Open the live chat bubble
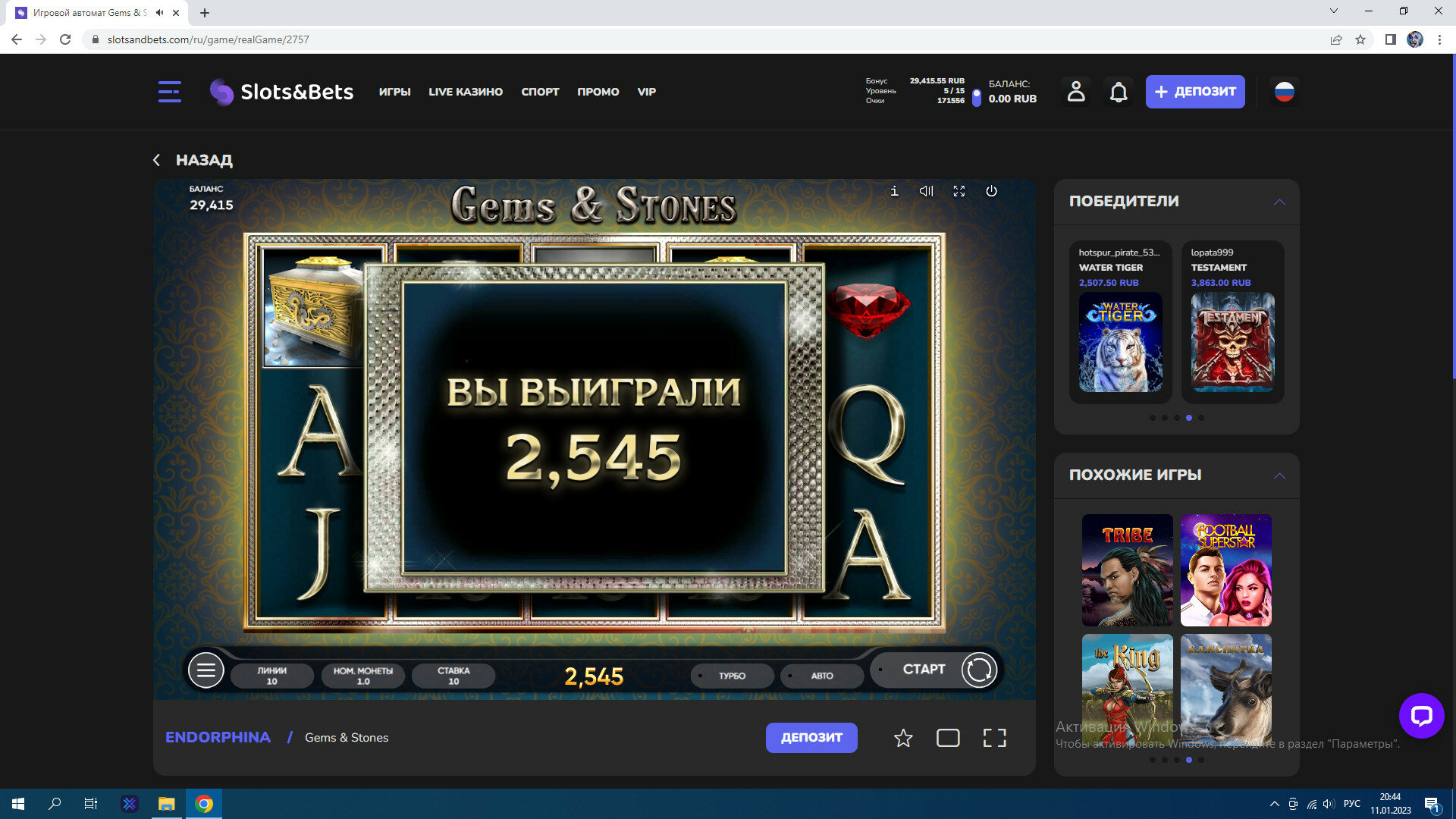 click(1421, 715)
